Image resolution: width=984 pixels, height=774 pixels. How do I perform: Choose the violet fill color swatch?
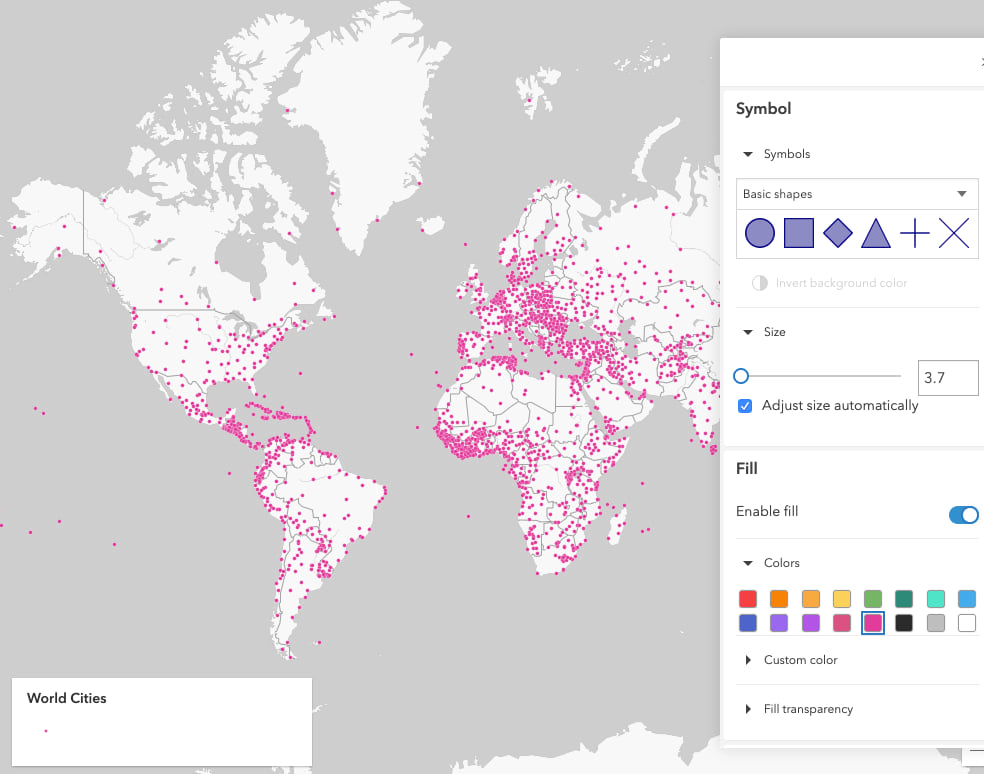[x=811, y=623]
